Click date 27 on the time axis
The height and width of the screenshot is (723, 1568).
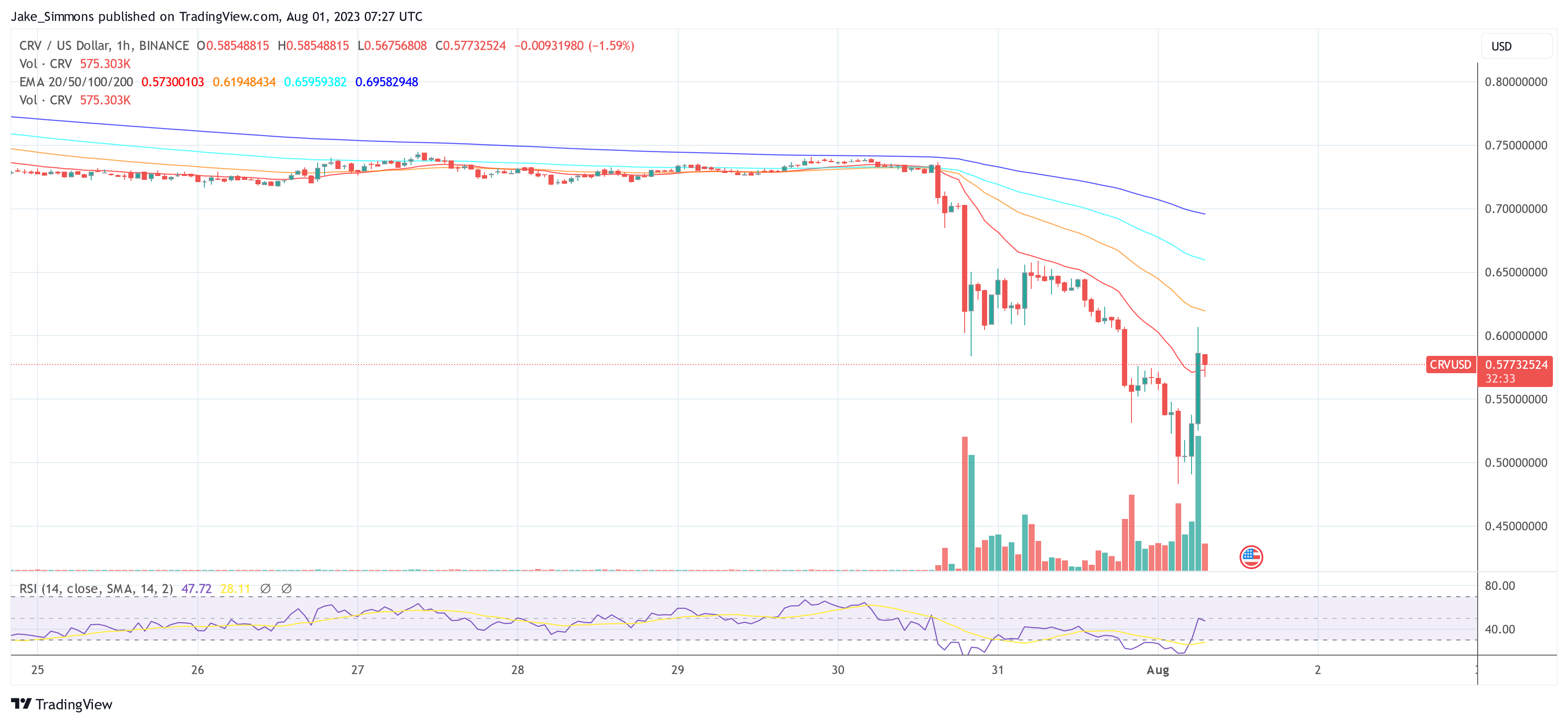[358, 669]
